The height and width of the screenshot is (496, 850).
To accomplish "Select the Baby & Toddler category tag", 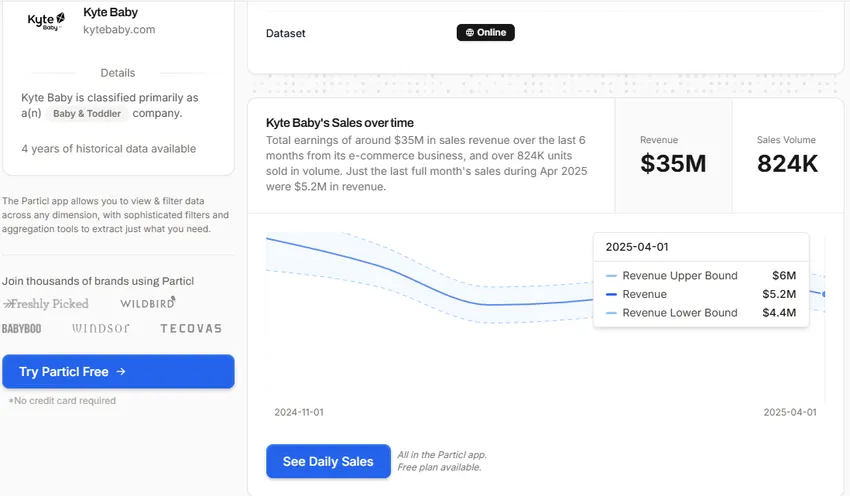I will (x=87, y=114).
